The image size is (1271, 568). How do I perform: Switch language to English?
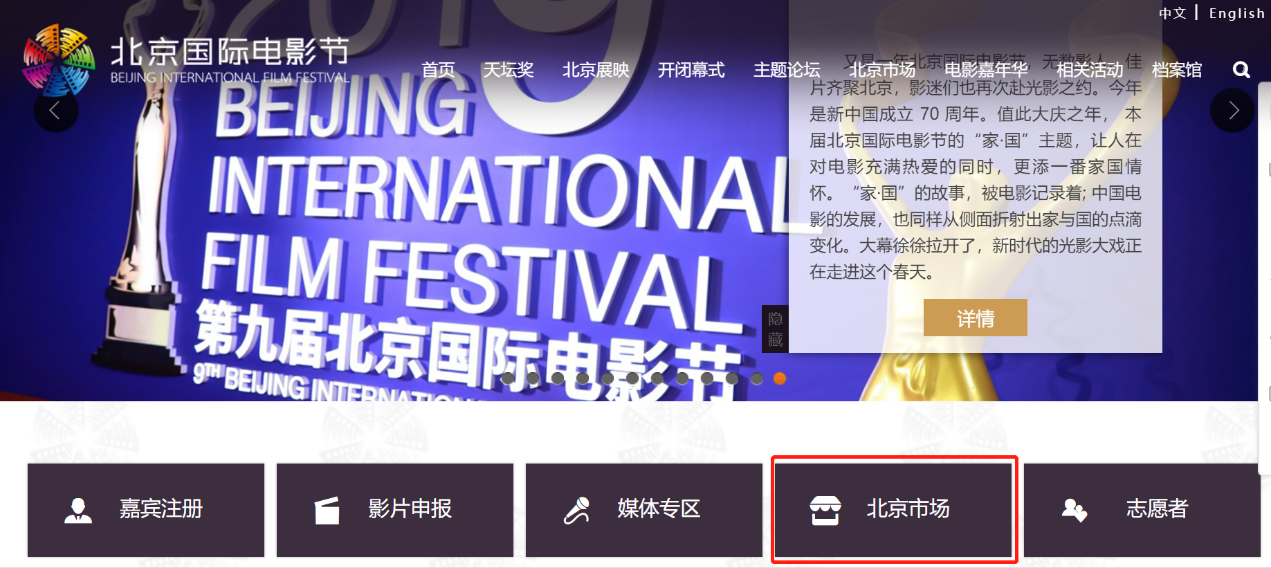tap(1237, 13)
